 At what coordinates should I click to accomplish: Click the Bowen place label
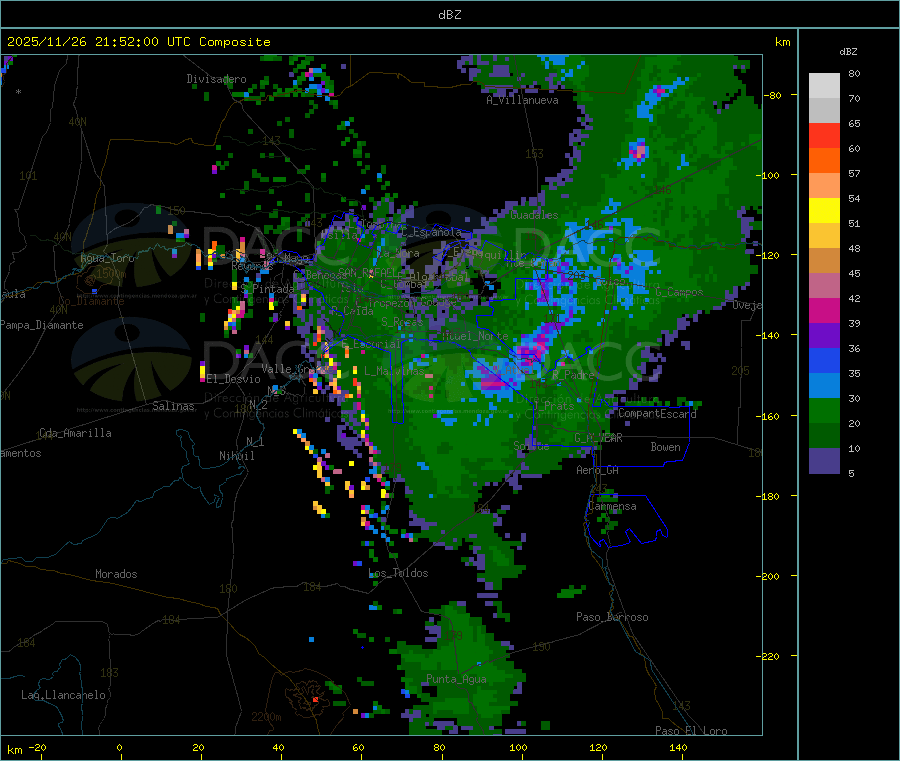pos(665,447)
